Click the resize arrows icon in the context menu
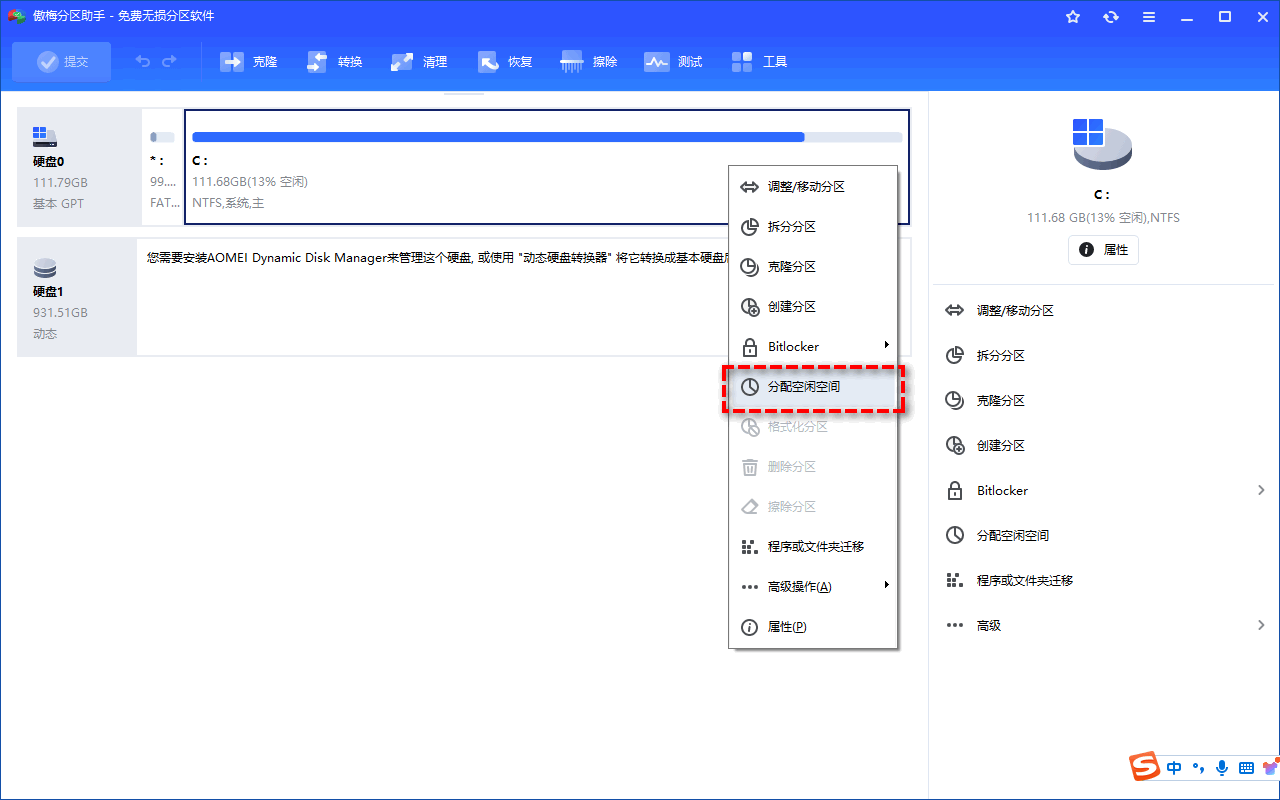The height and width of the screenshot is (800, 1280). coord(749,187)
